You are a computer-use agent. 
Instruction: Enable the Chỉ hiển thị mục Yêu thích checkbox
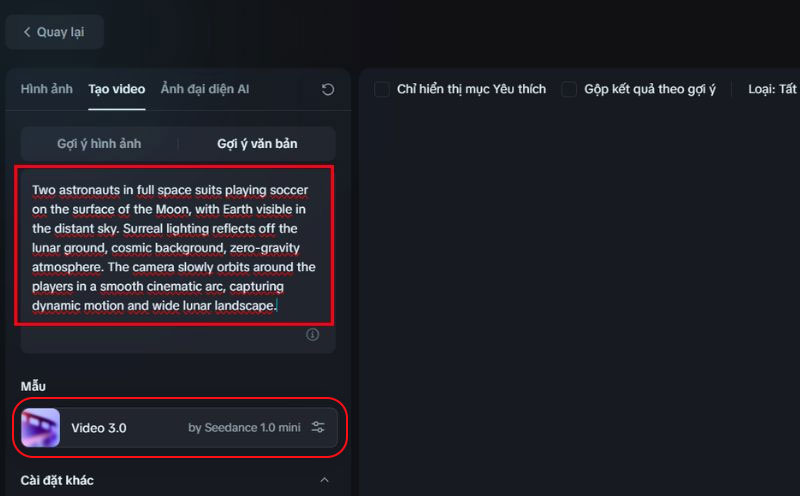pos(382,90)
